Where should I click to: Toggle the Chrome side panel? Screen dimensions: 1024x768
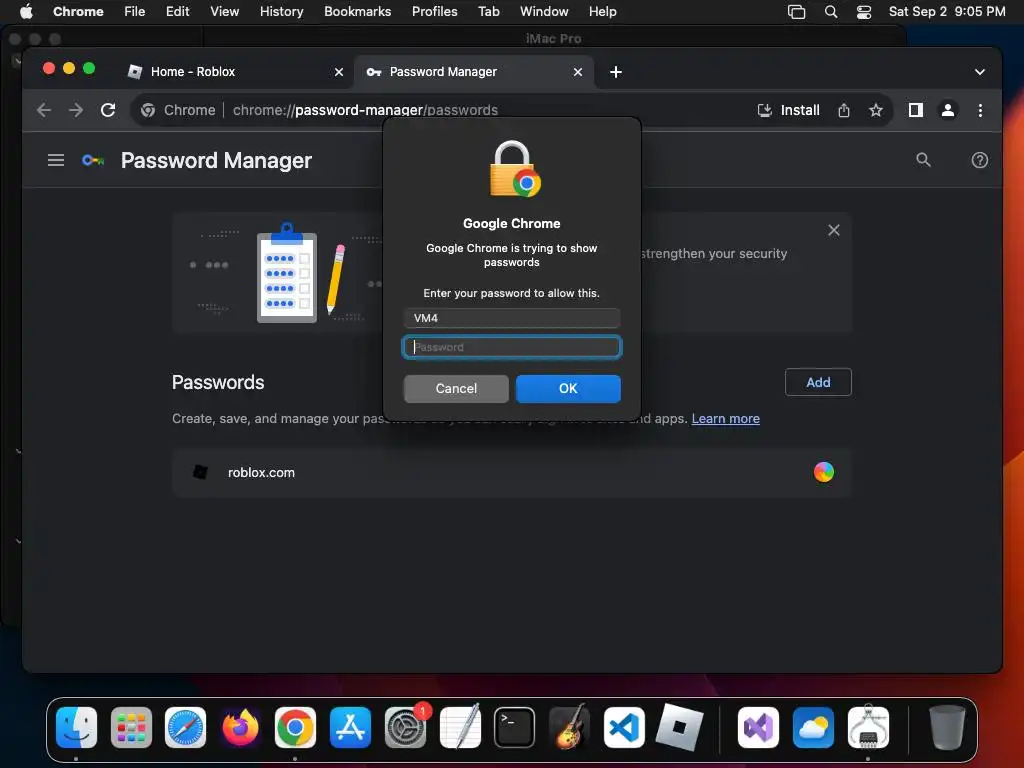915,110
